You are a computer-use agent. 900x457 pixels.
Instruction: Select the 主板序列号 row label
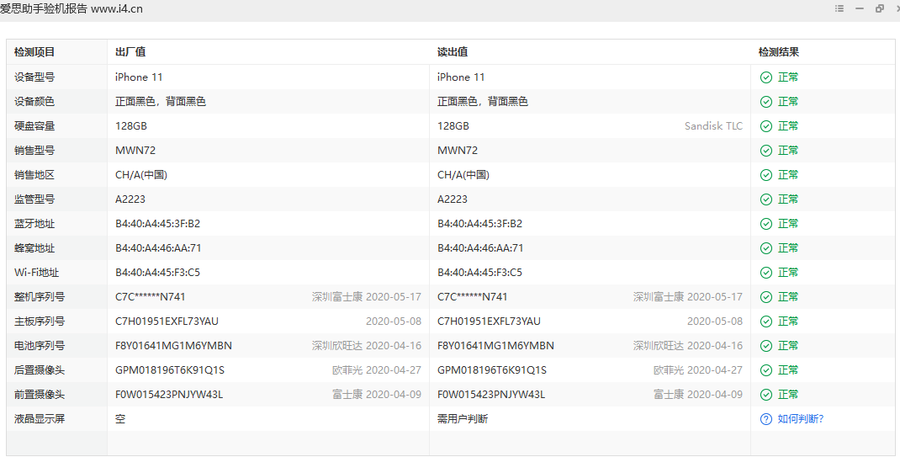coord(40,322)
